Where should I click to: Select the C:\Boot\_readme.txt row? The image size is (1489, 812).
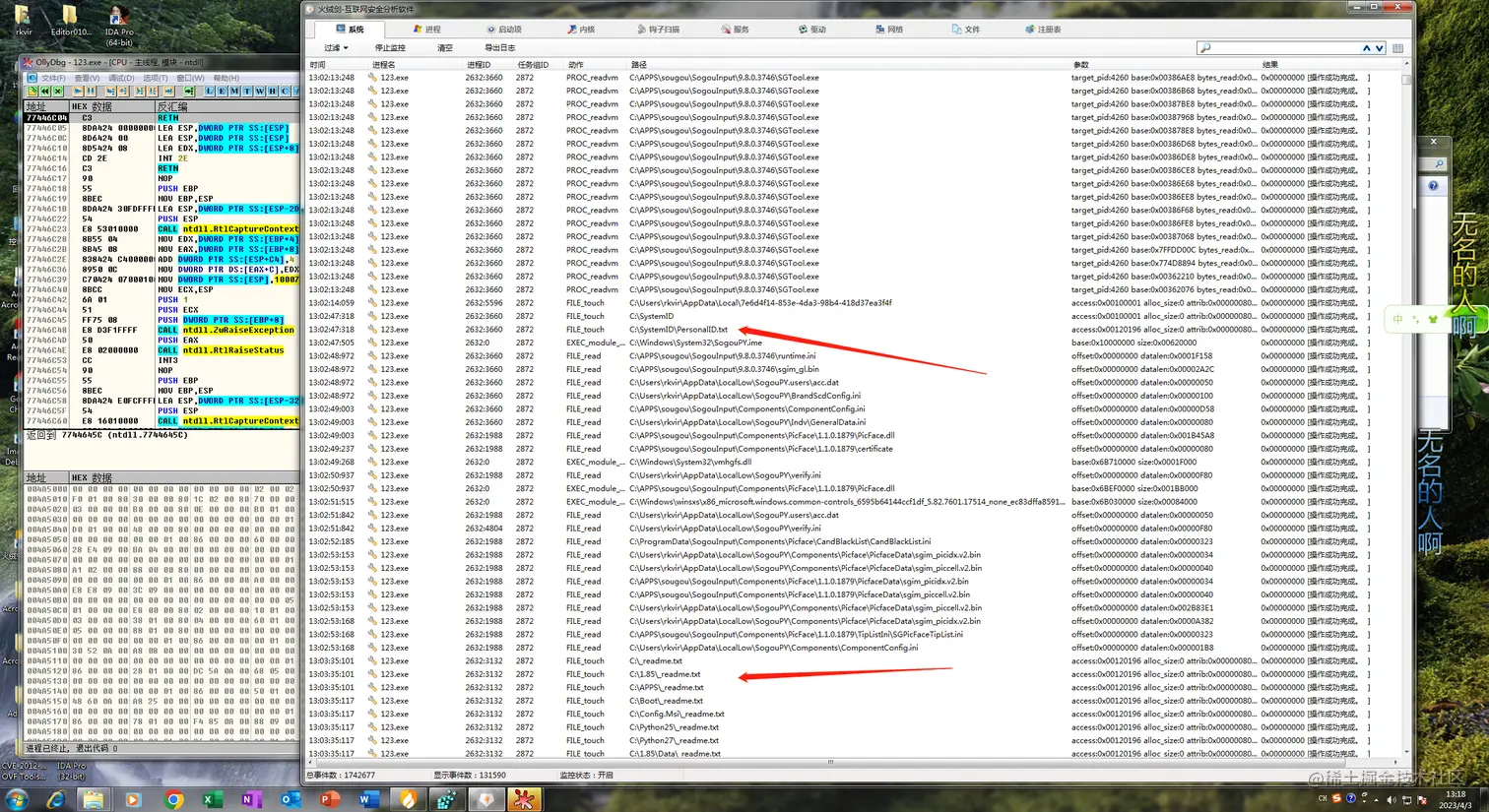pos(853,701)
